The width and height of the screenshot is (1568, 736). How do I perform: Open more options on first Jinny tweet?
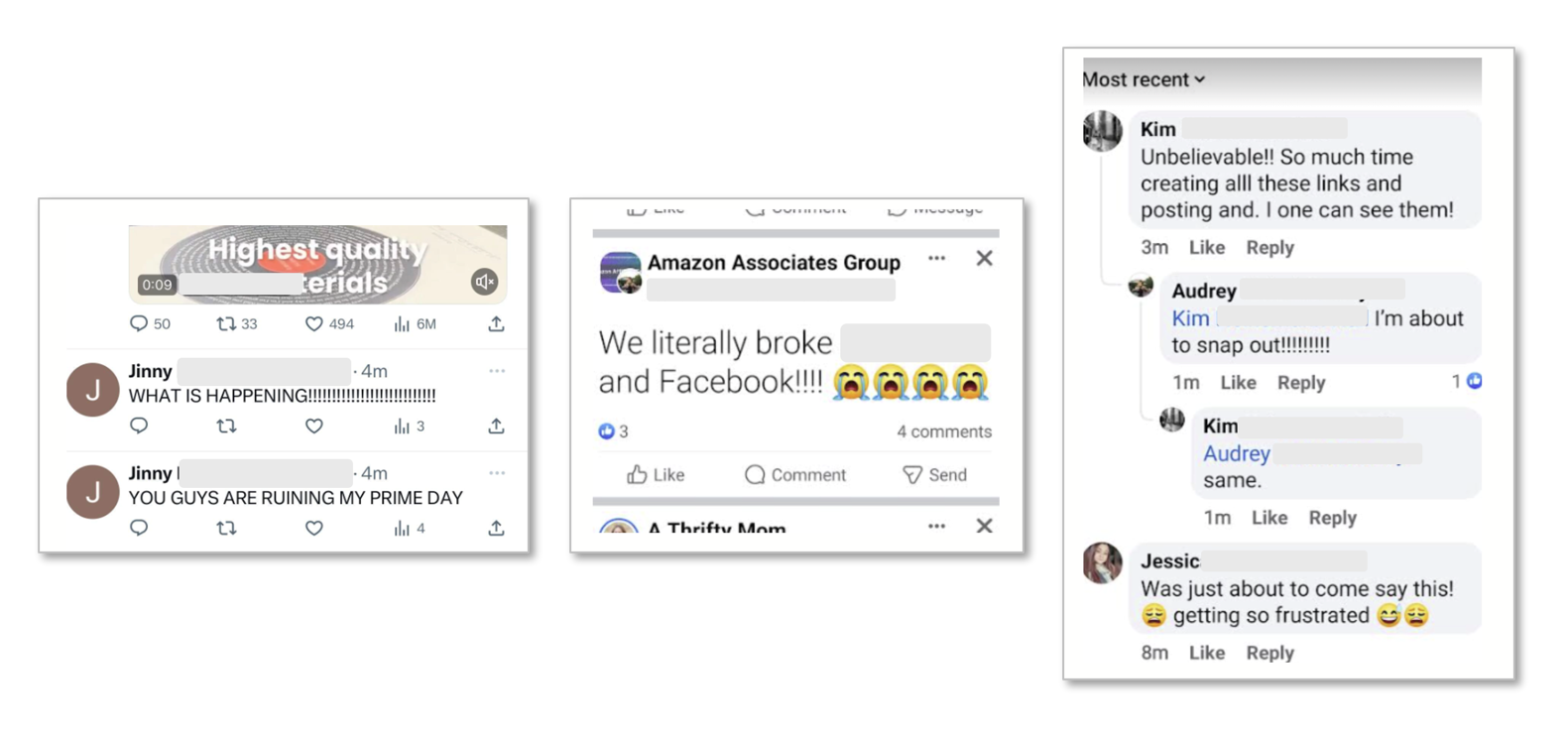click(x=496, y=371)
